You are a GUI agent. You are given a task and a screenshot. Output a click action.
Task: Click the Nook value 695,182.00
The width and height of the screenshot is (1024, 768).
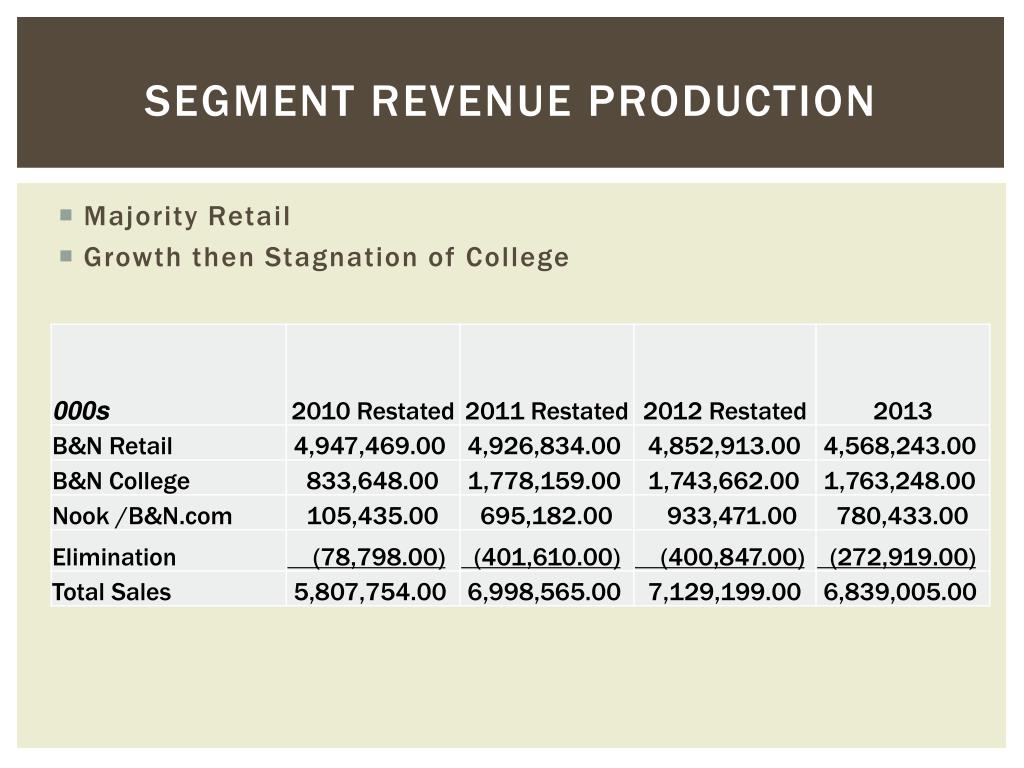546,516
